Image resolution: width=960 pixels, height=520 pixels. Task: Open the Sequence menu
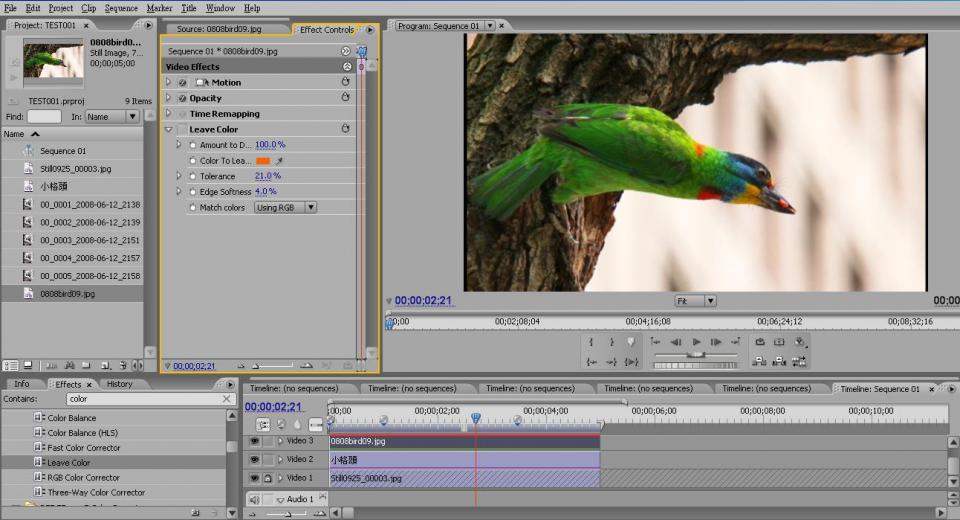pos(121,7)
